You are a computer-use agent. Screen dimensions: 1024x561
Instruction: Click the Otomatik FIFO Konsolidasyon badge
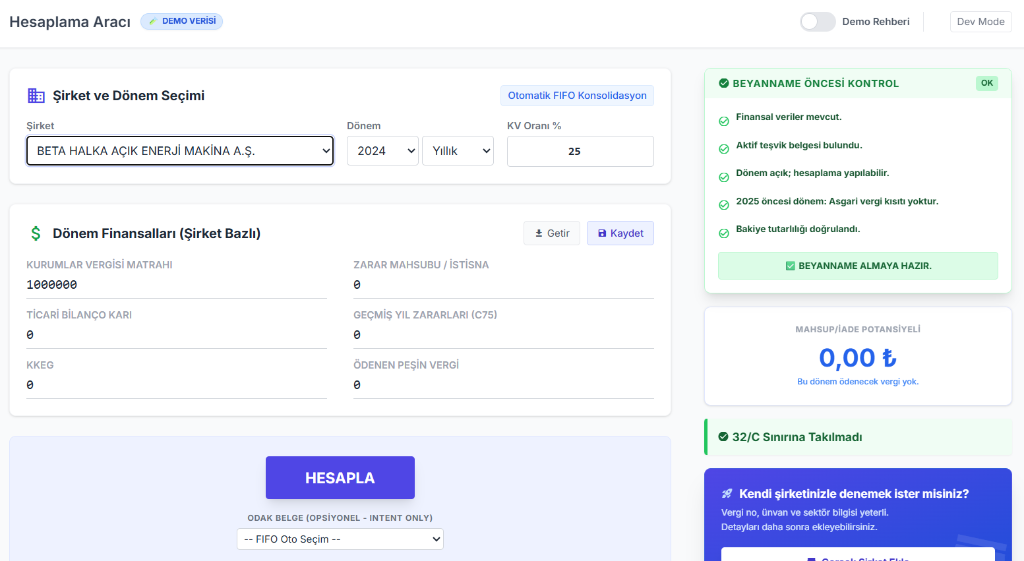click(x=577, y=96)
